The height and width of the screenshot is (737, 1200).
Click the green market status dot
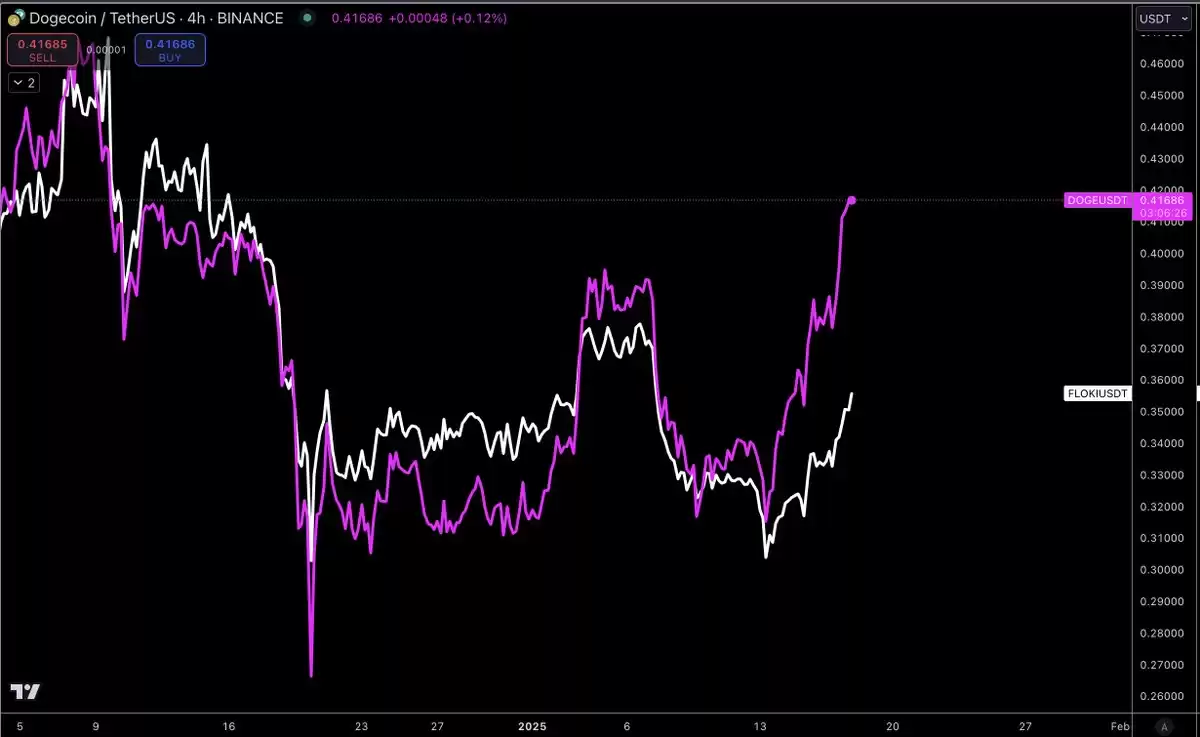pyautogui.click(x=305, y=18)
